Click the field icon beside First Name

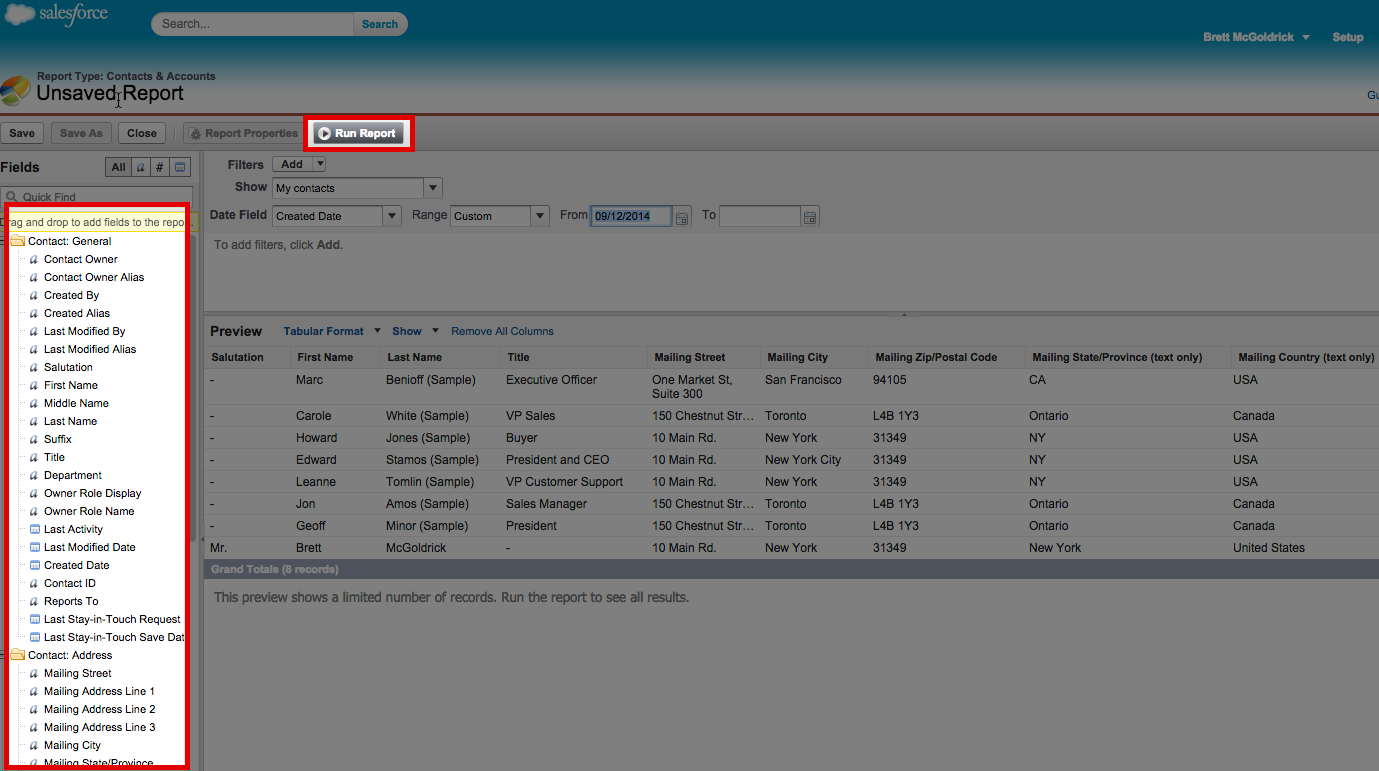click(35, 385)
